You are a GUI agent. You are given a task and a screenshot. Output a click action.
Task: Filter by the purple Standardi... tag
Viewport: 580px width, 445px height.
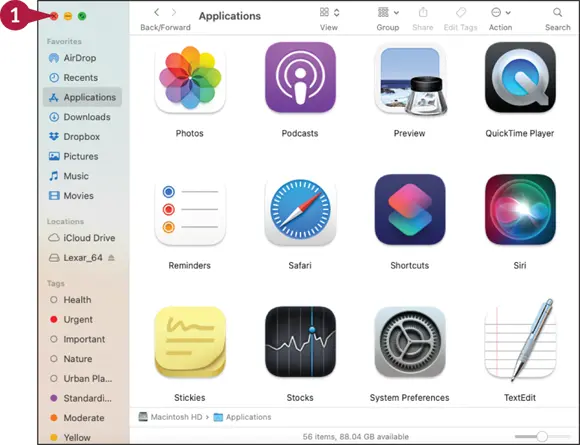pos(82,398)
